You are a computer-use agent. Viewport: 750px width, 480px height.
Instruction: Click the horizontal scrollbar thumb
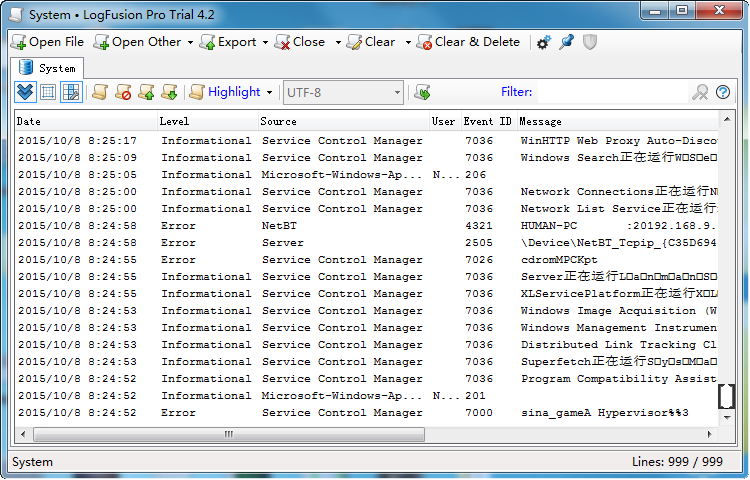(x=229, y=434)
